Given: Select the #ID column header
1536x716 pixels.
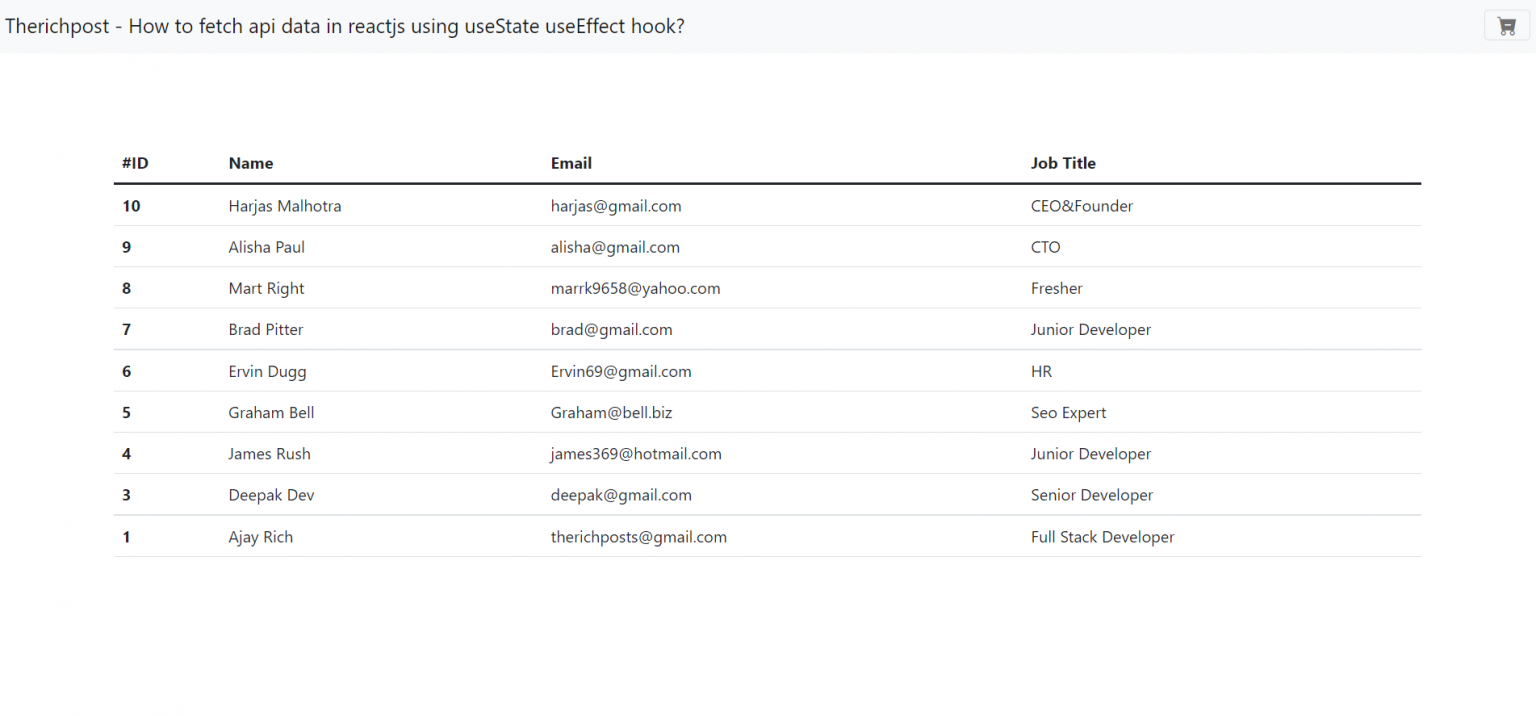Looking at the screenshot, I should (135, 163).
